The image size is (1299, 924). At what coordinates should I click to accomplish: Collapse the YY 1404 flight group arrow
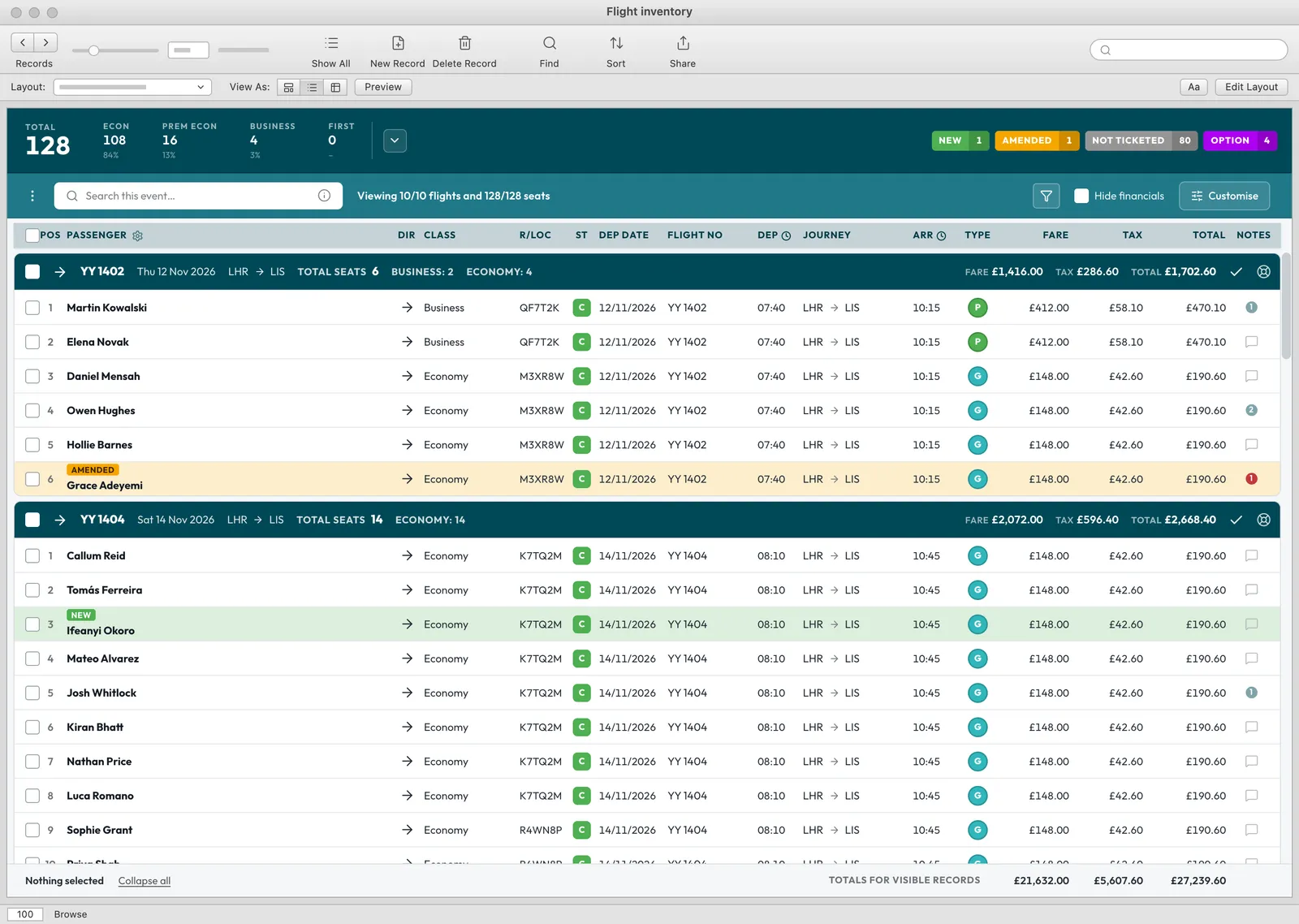pyautogui.click(x=60, y=520)
